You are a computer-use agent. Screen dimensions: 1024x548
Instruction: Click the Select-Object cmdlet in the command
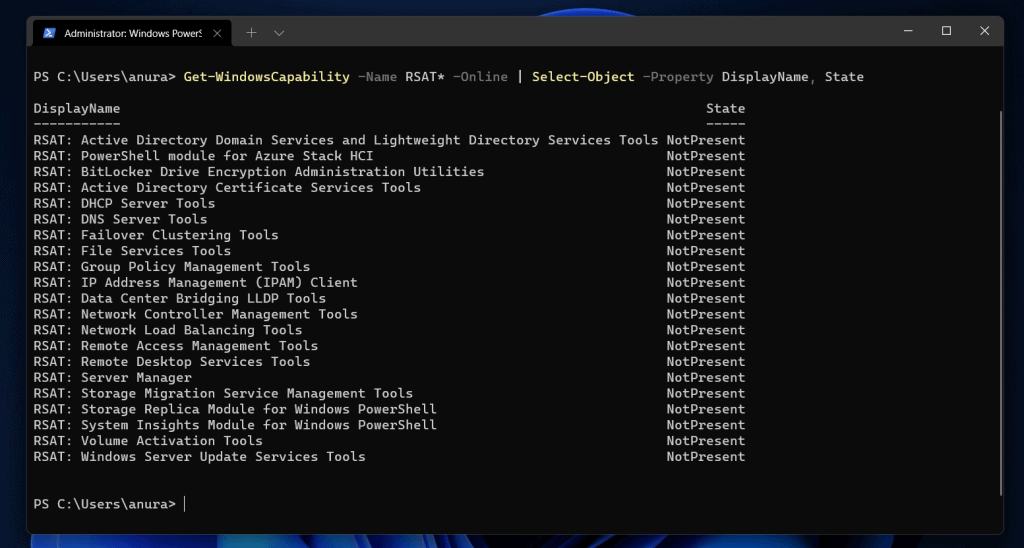(x=583, y=77)
